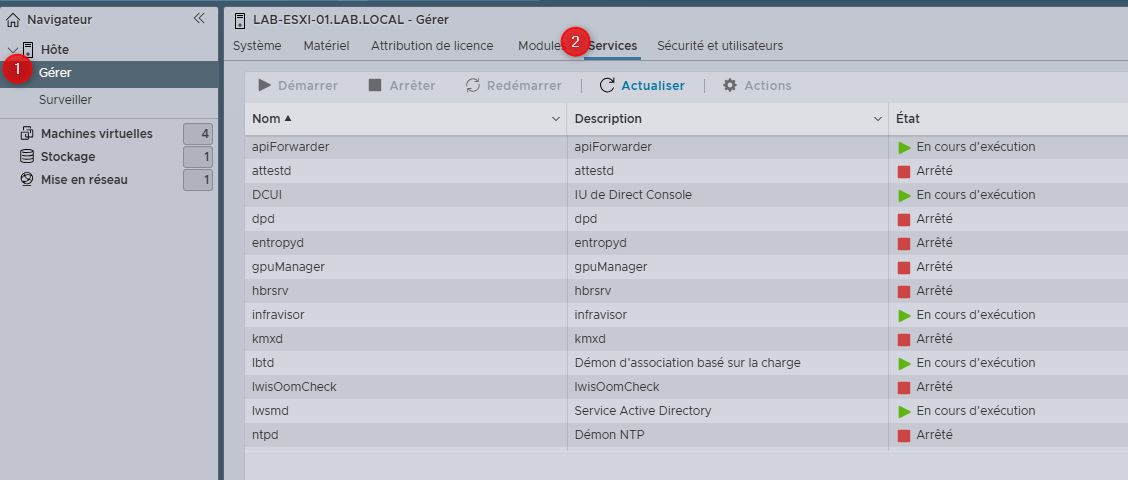This screenshot has width=1128, height=480.
Task: Select the lwsmd service row
Action: click(400, 411)
